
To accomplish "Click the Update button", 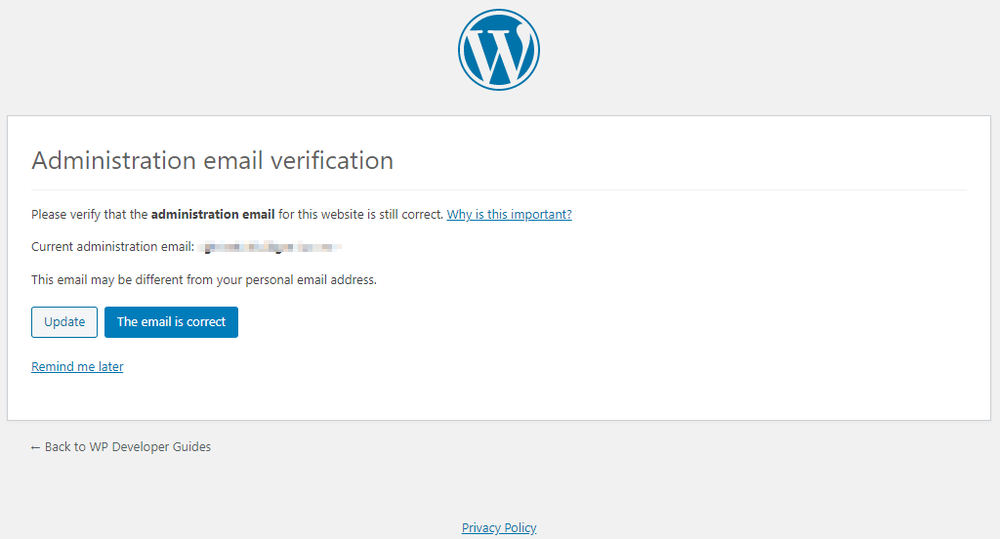I will [64, 322].
